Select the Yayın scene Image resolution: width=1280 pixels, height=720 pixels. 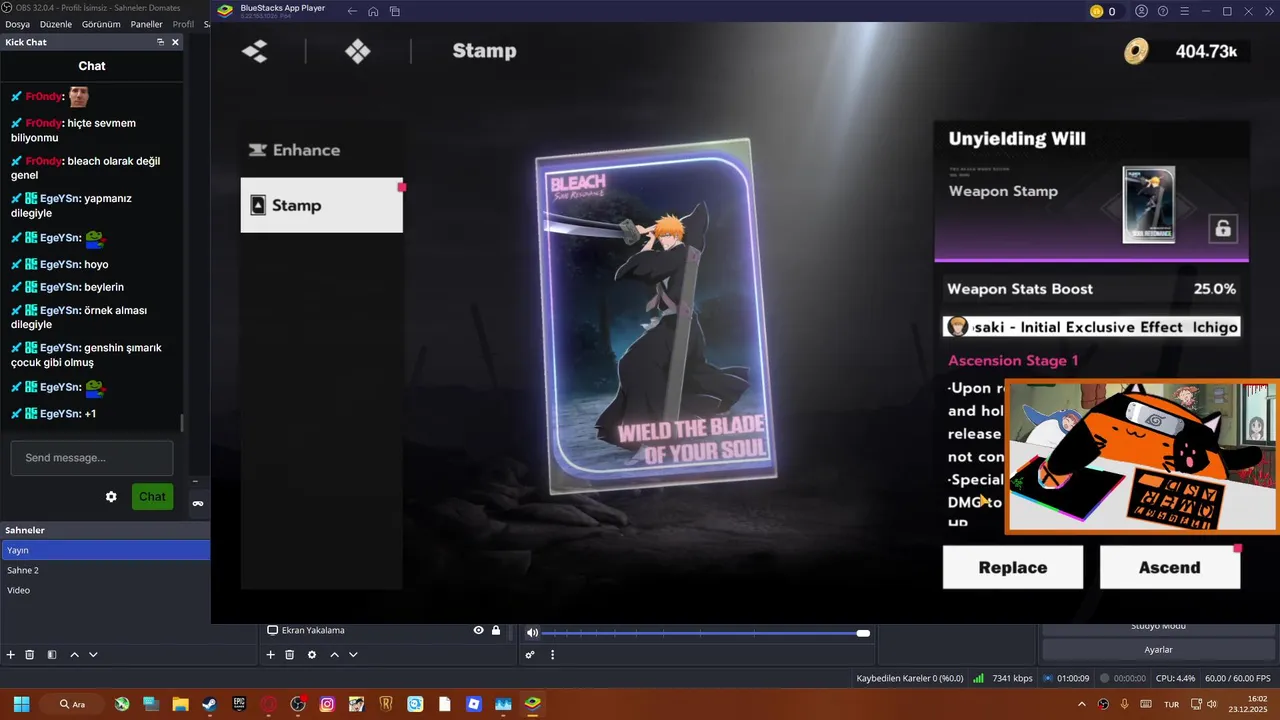105,550
